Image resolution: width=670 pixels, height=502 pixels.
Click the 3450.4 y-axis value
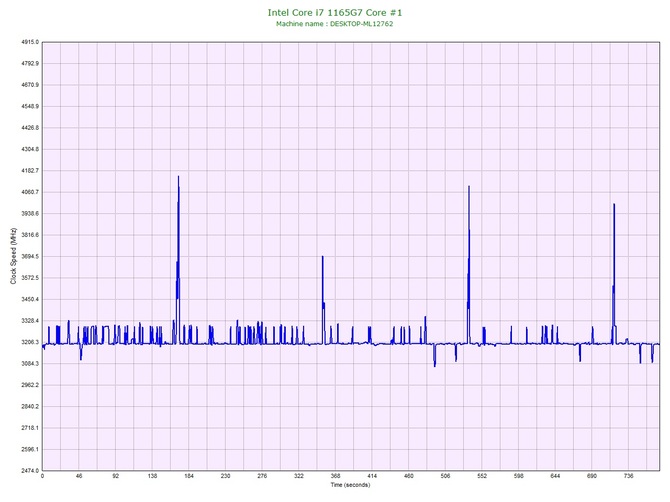[30, 299]
